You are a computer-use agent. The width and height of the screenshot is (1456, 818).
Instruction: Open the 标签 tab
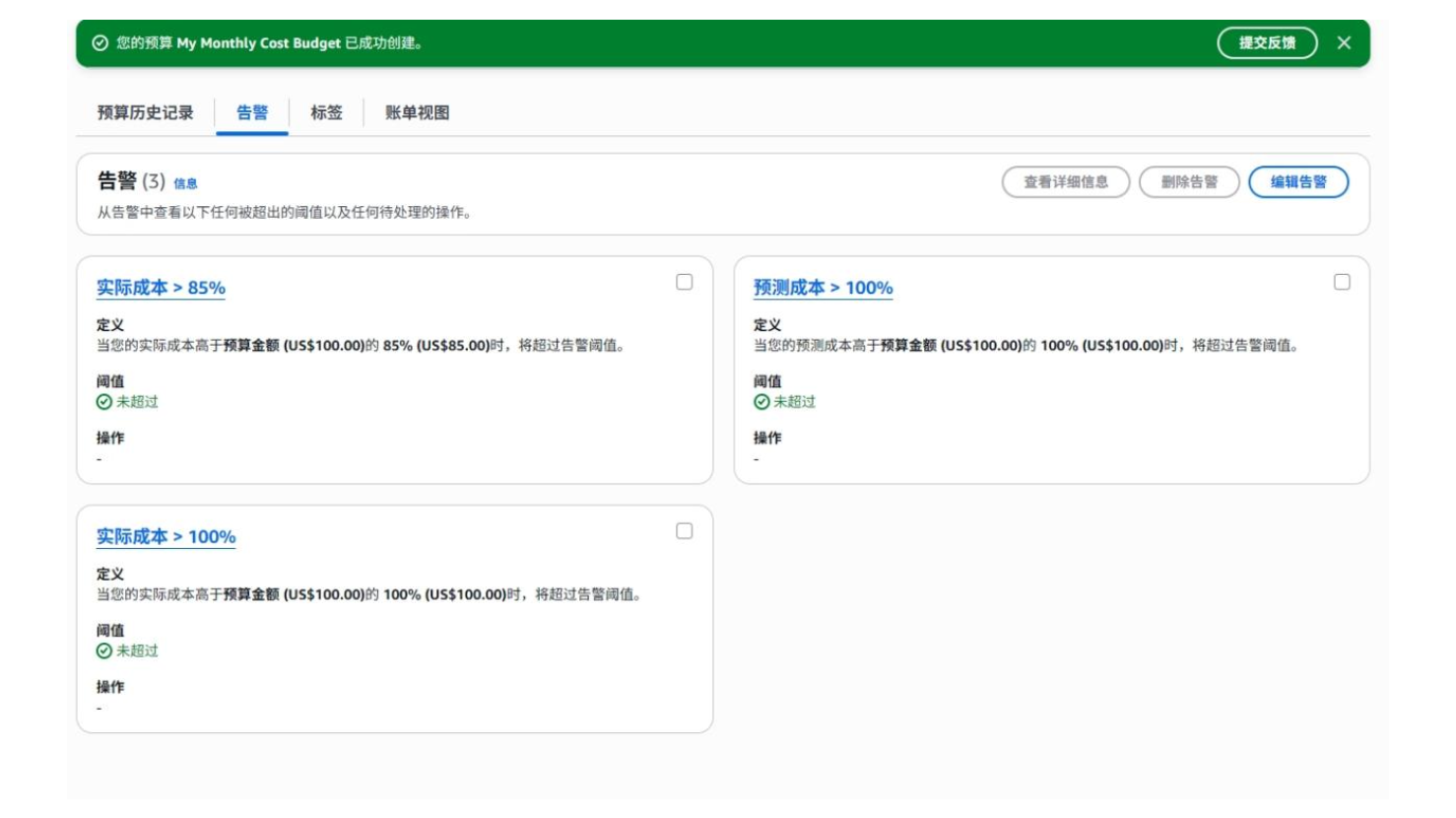tap(326, 113)
